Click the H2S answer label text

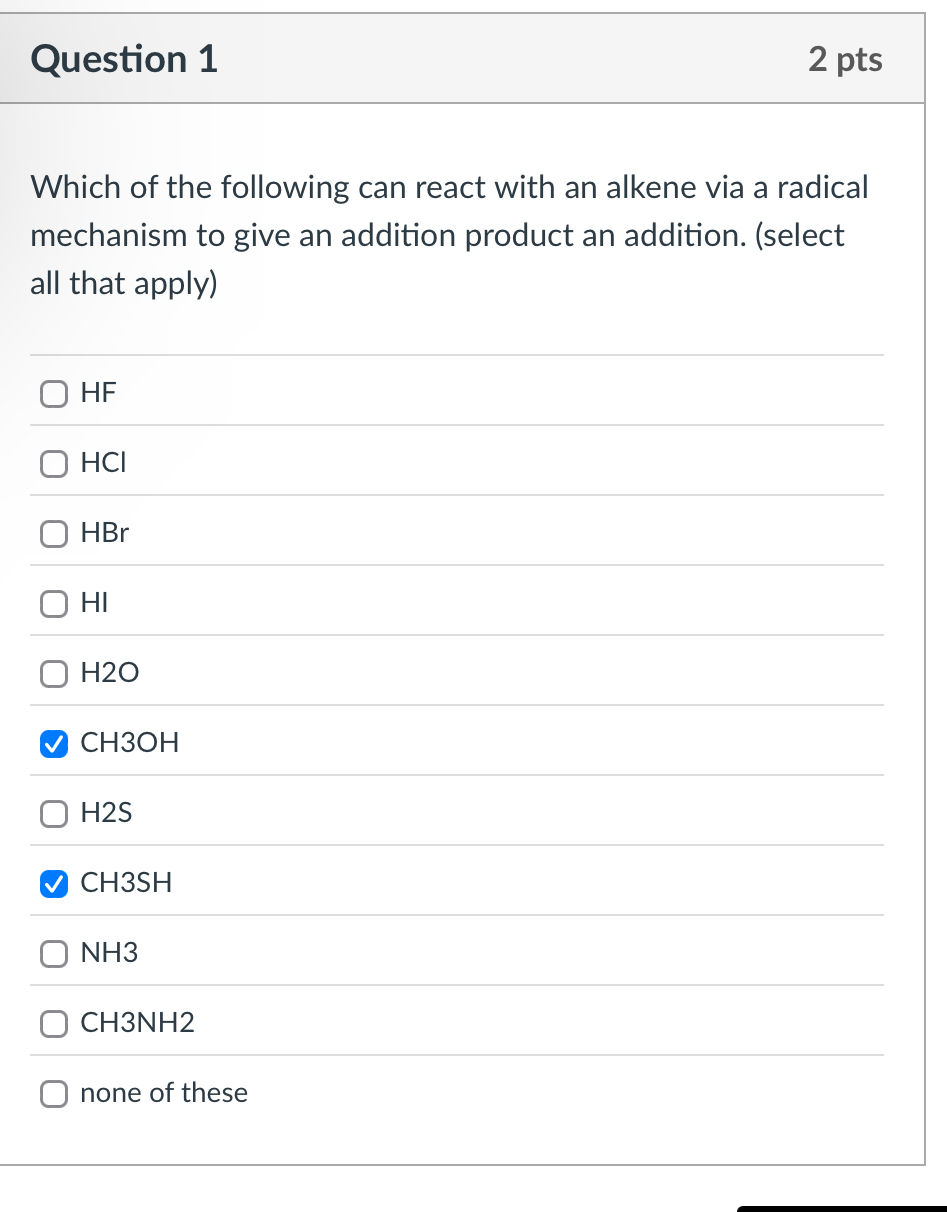tap(107, 812)
